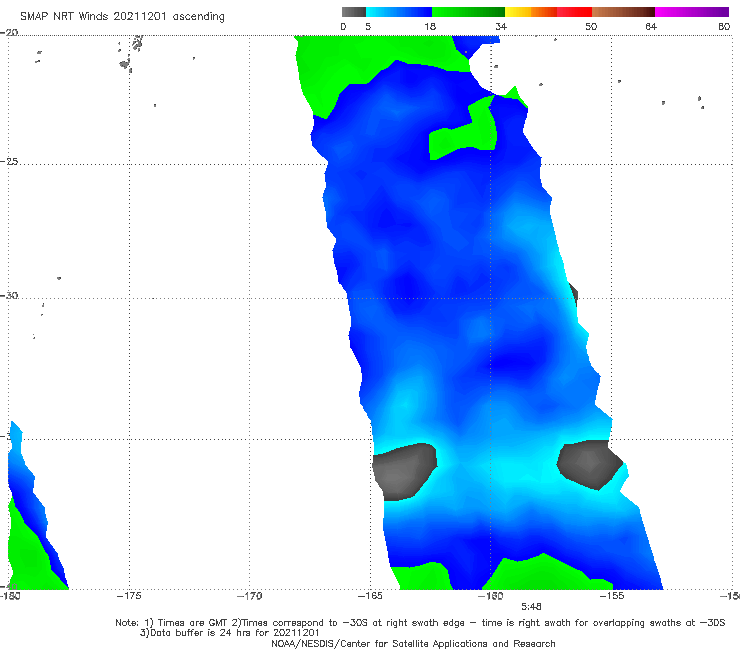Click the longitude label -160
This screenshot has width=740, height=650.
[490, 596]
